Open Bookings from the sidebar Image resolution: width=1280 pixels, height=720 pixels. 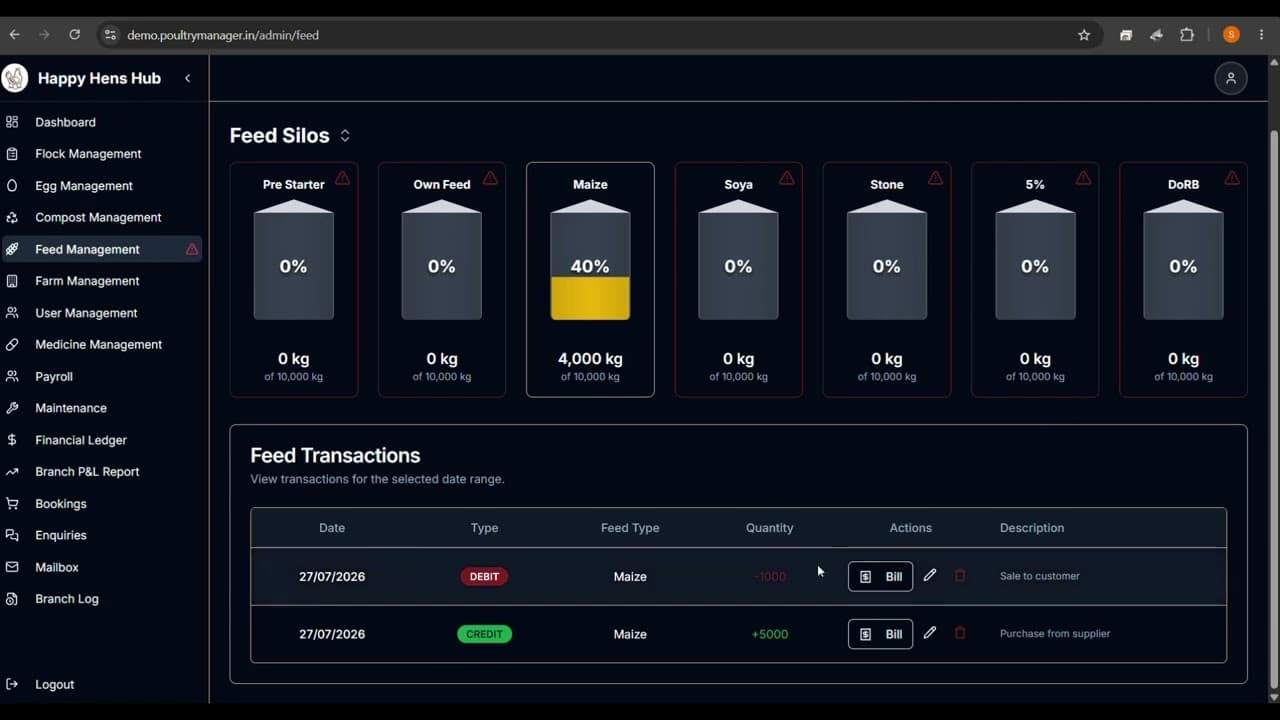point(101,504)
